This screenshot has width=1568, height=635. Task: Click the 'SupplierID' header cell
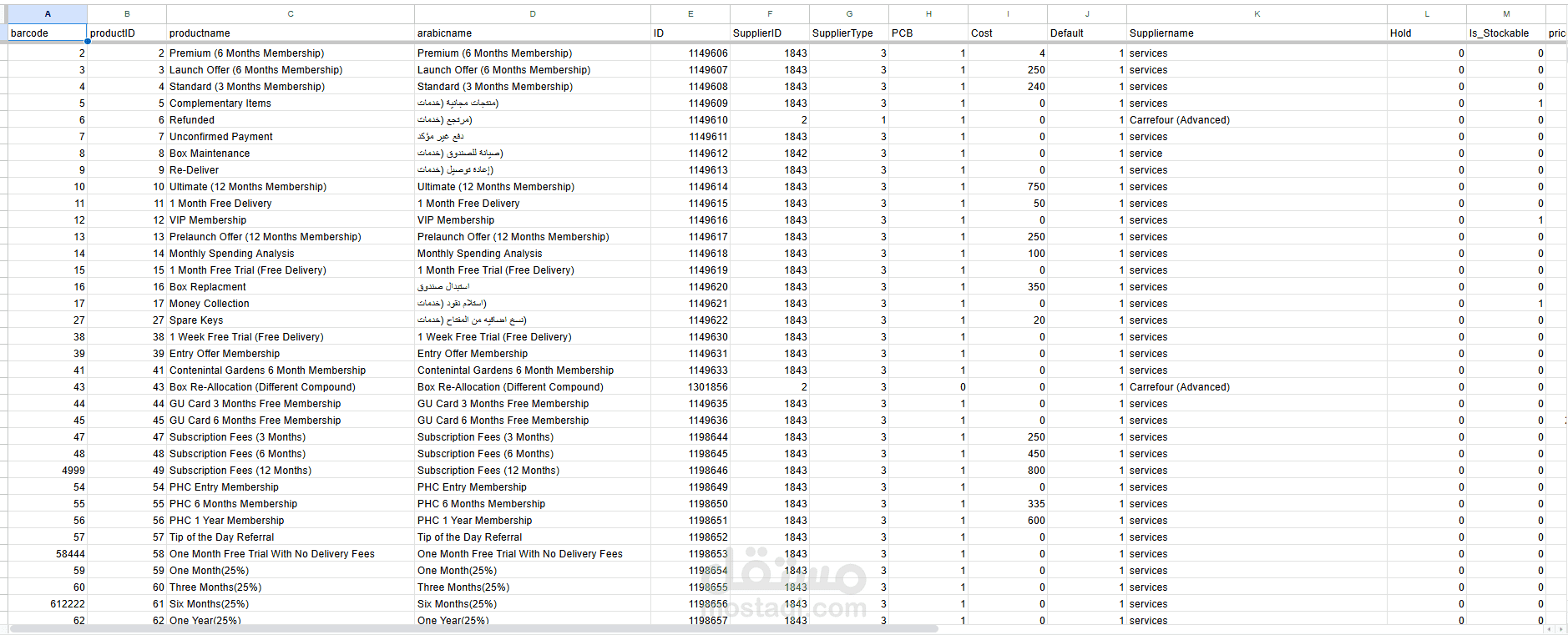(x=770, y=33)
